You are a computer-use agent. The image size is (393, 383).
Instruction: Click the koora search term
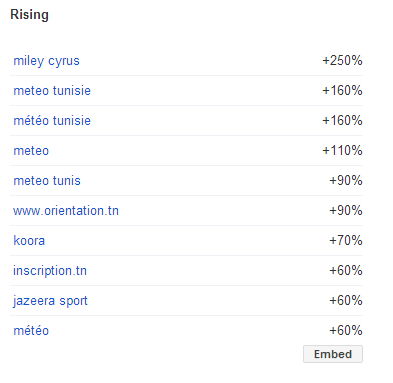(x=29, y=241)
